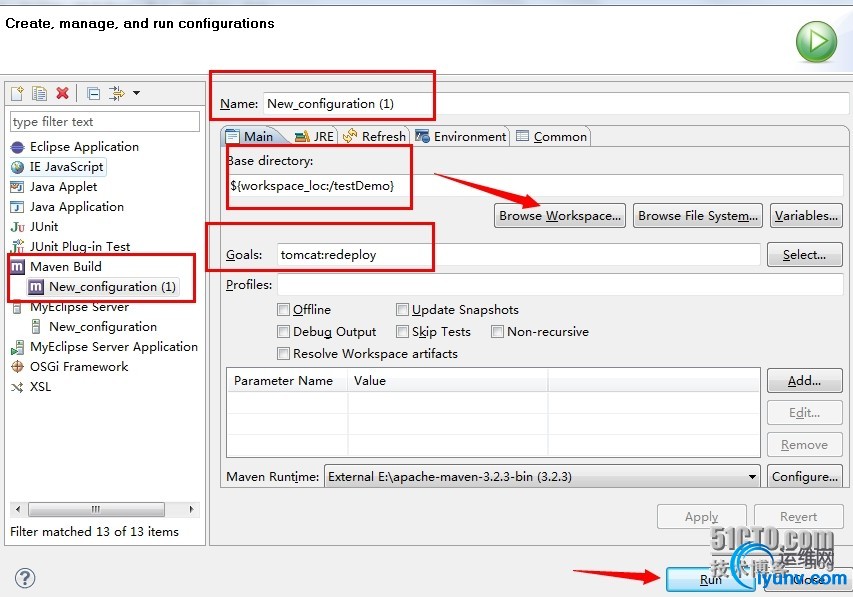Enable Update Snapshots checkbox
The image size is (853, 597).
coord(402,310)
